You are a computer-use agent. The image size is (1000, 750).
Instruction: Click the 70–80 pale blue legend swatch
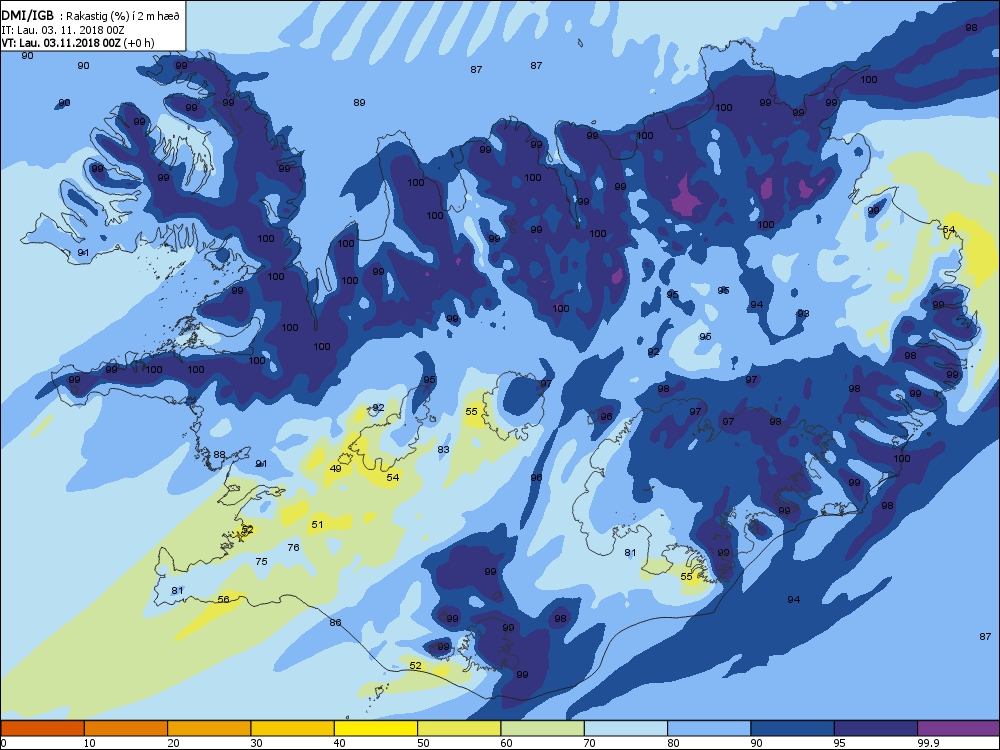pyautogui.click(x=626, y=728)
